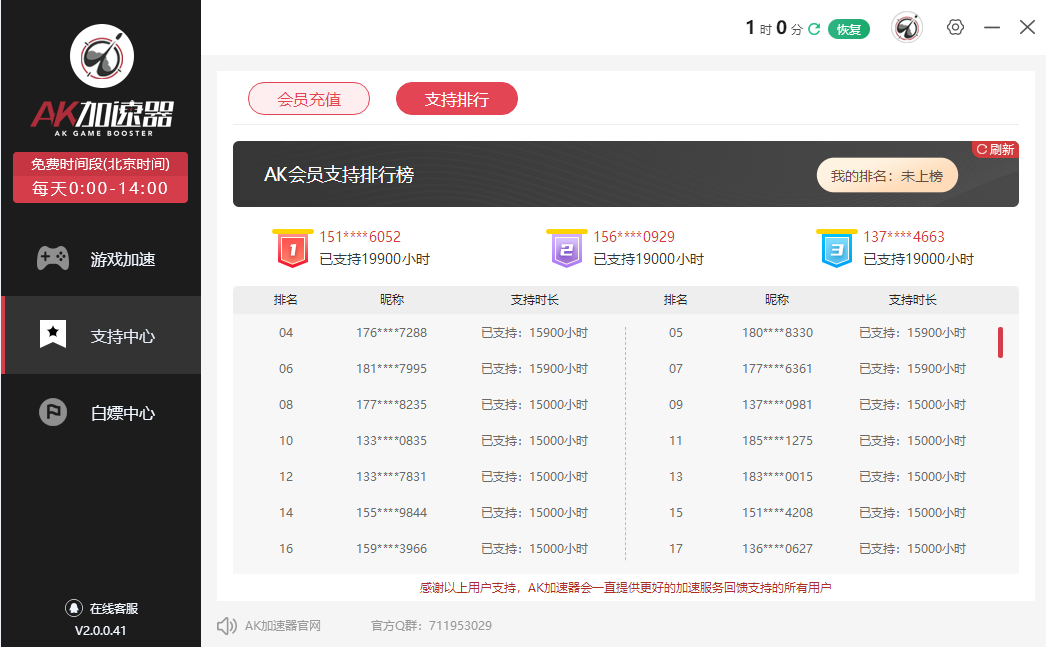Close the AK加速器 window
This screenshot has height=647, width=1046.
[x=1027, y=27]
